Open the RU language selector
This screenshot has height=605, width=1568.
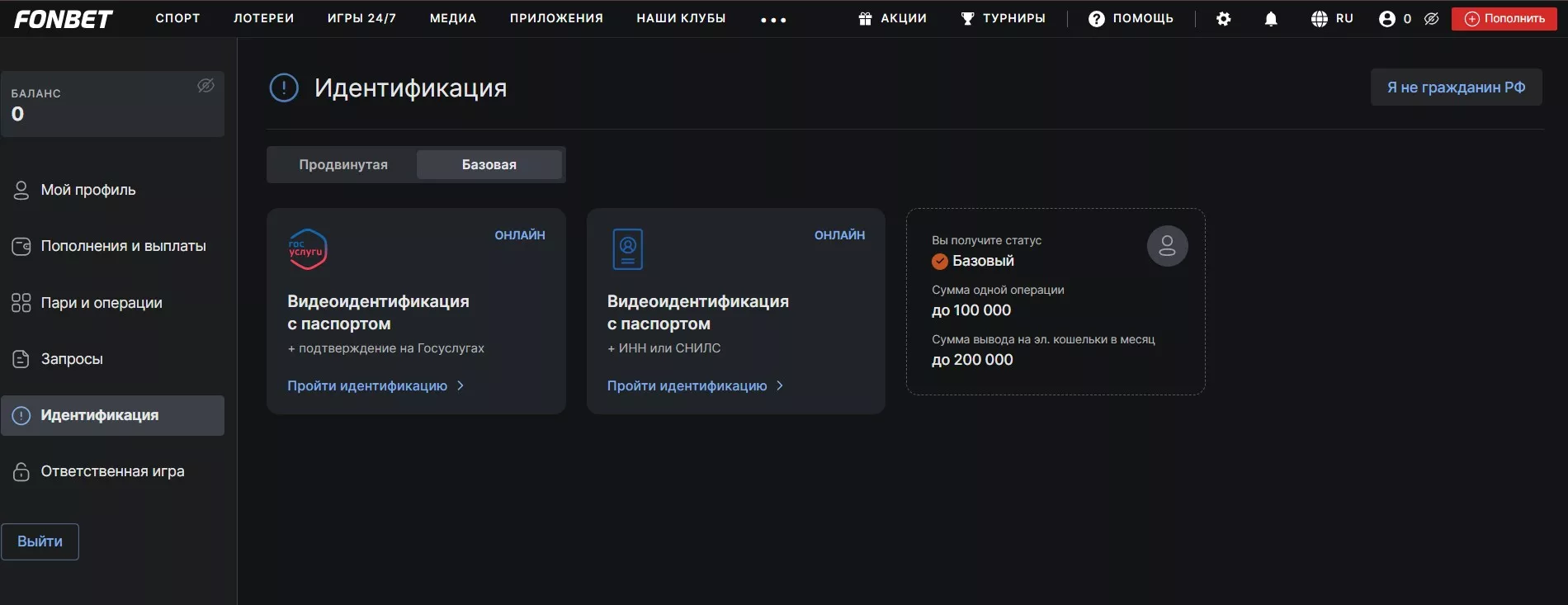tap(1332, 18)
